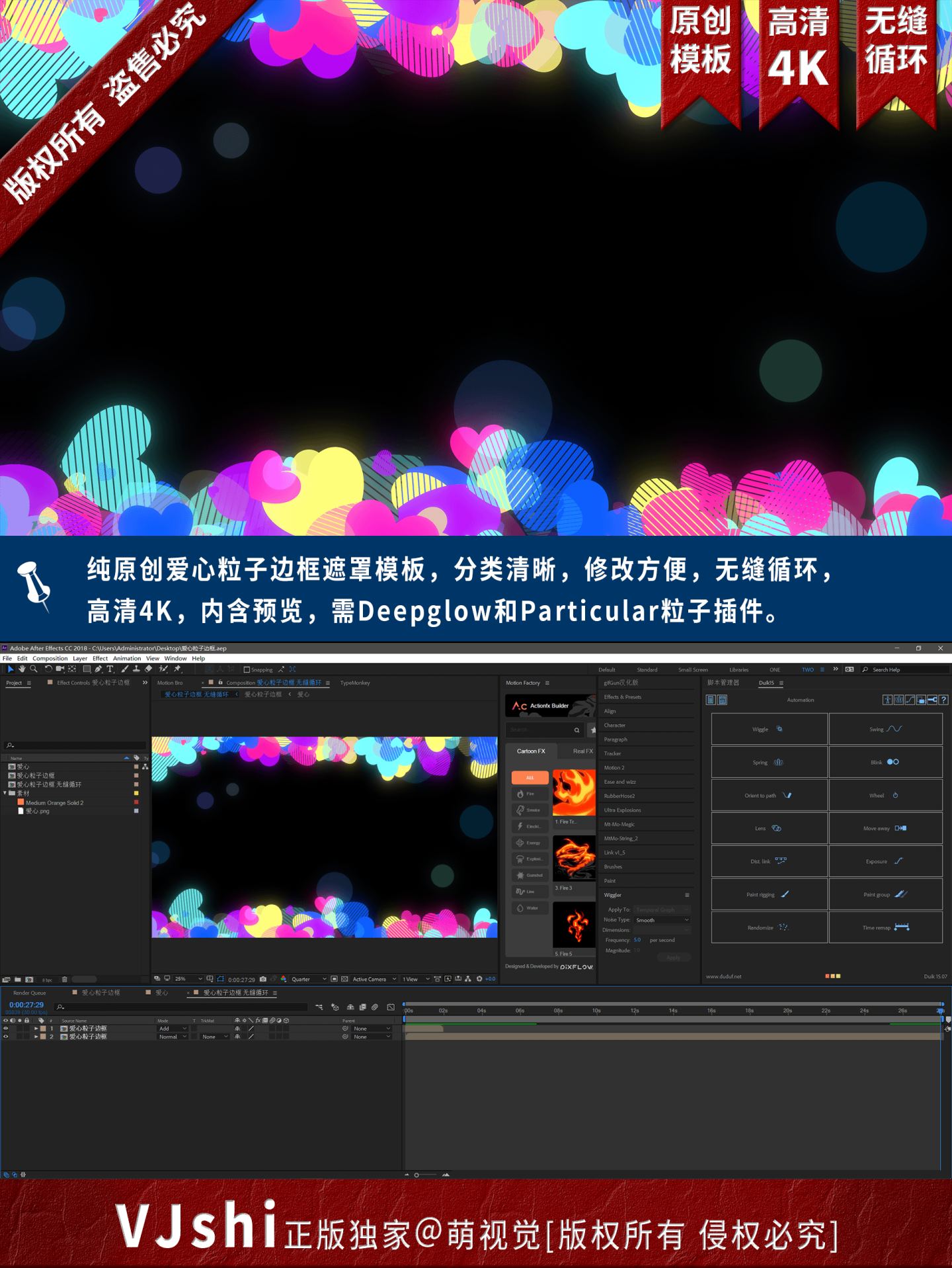This screenshot has height=1268, width=952.
Task: Toggle Hide Shy Layers switch in timeline
Action: (350, 1007)
